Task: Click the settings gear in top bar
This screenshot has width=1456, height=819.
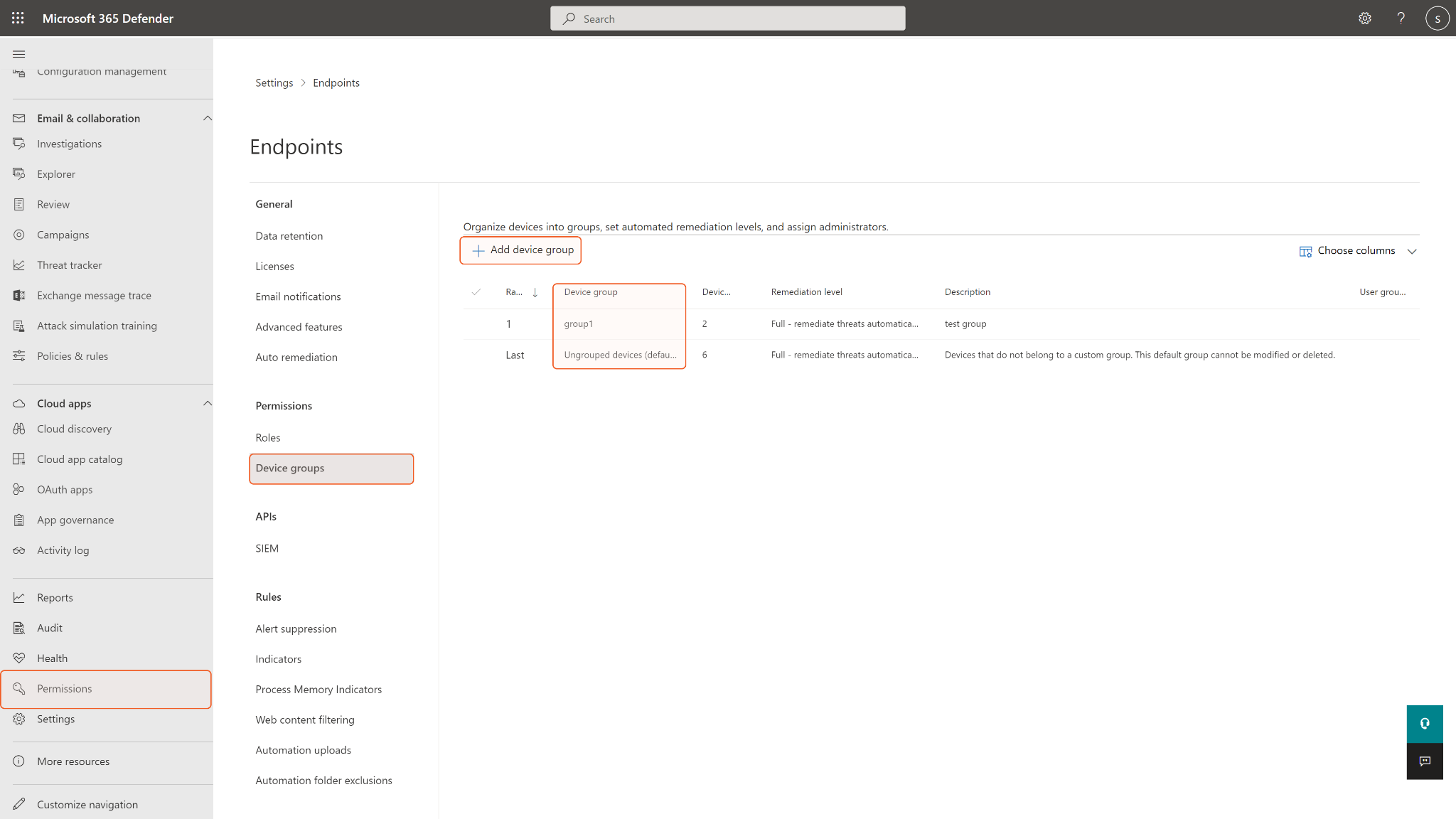Action: click(1364, 18)
